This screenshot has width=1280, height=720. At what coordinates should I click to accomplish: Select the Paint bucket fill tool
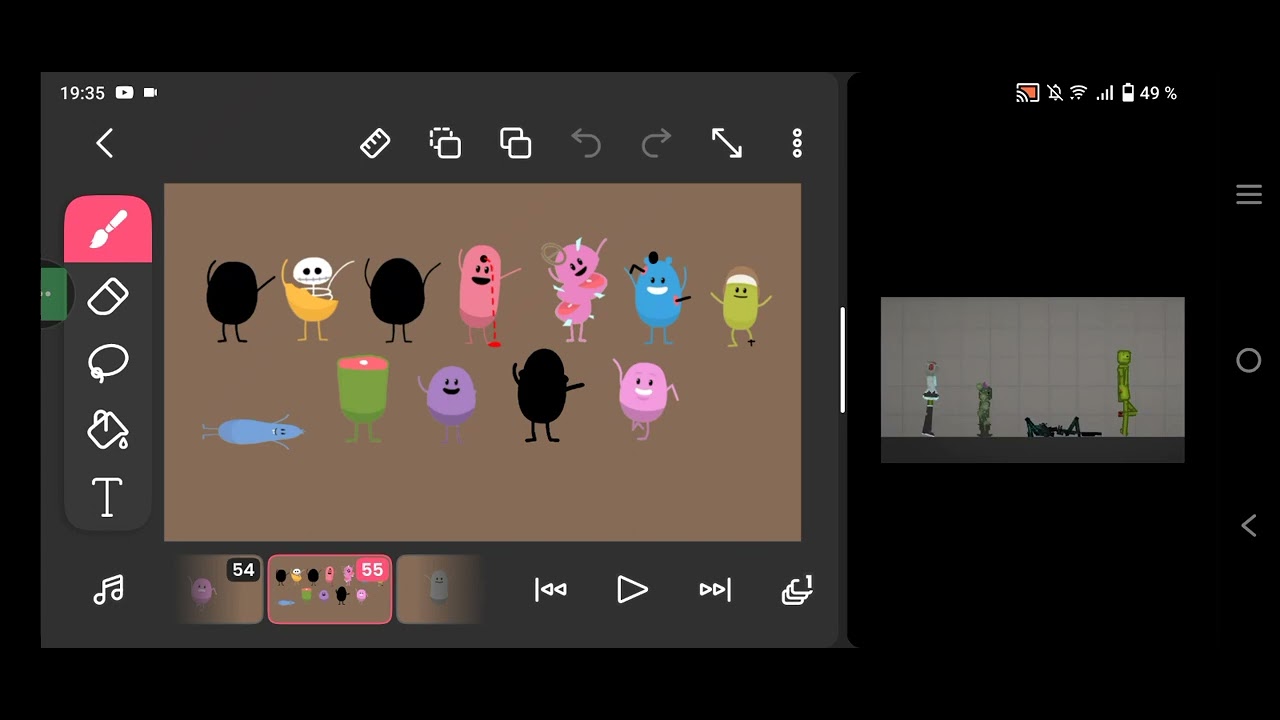(x=108, y=430)
